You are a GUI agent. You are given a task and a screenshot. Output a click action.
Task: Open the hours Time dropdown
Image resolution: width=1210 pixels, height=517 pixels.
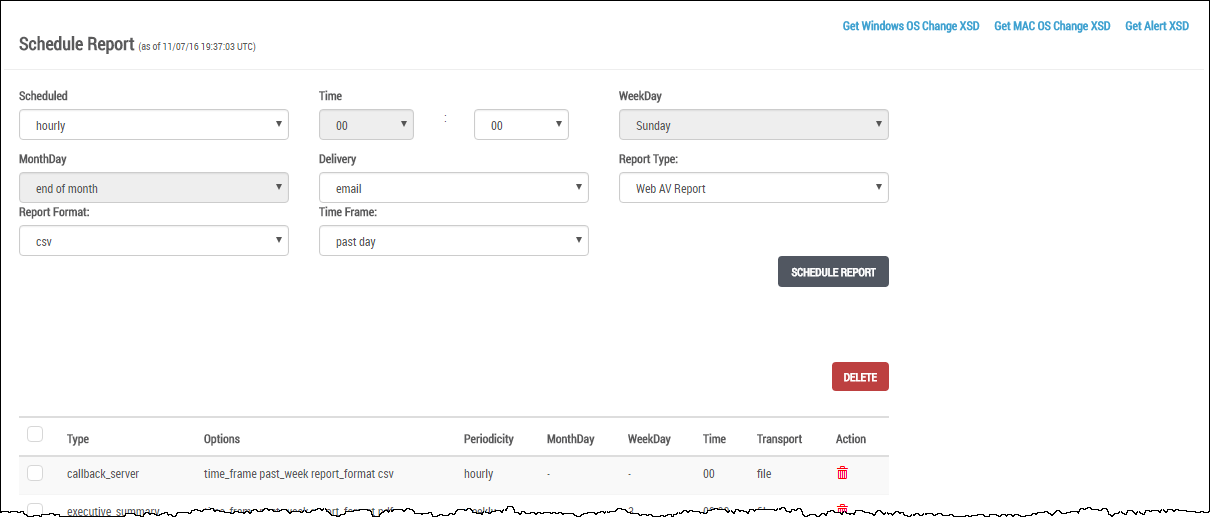[x=366, y=125]
